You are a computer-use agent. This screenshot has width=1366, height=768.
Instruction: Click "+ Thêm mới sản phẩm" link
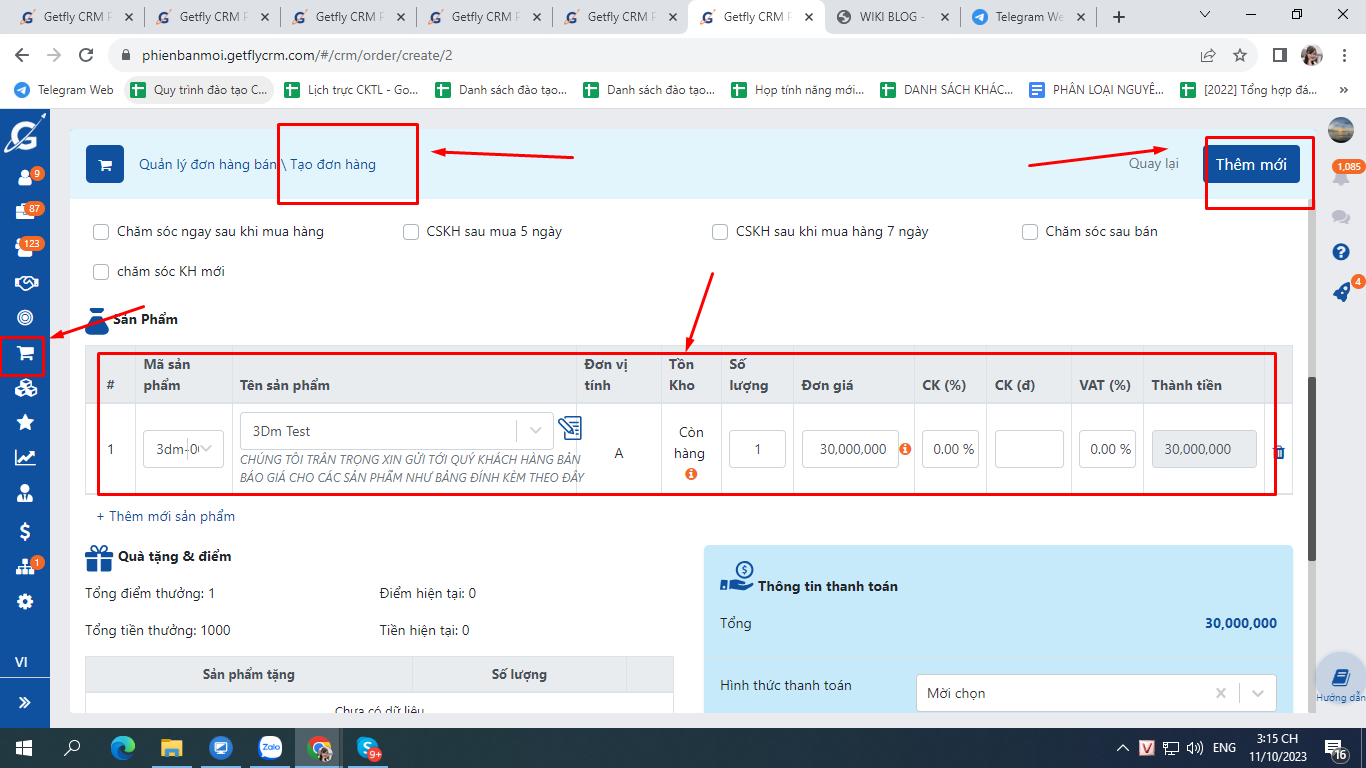(166, 516)
